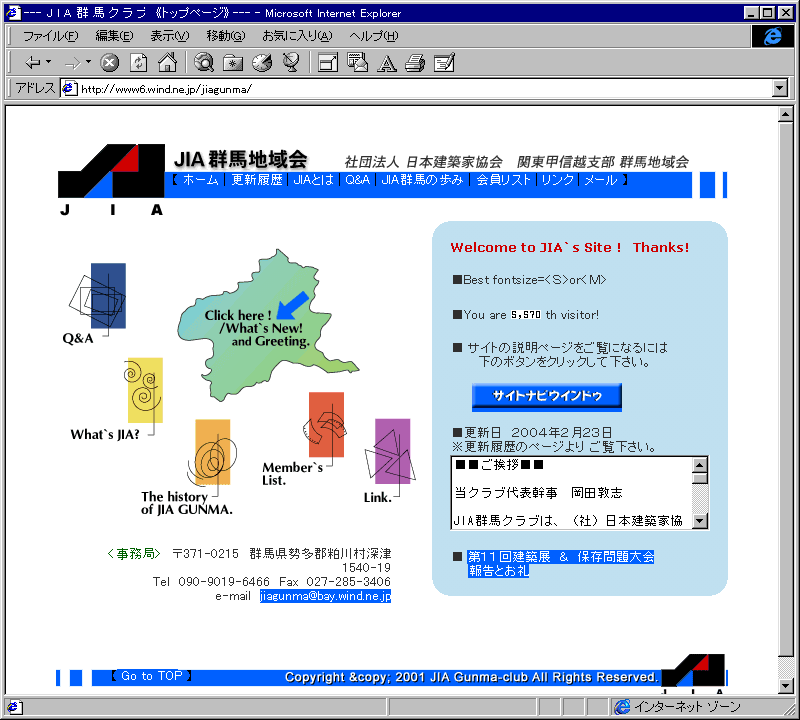Switch to Fullscreen view from toolbar
Viewport: 800px width, 720px height.
coord(328,63)
